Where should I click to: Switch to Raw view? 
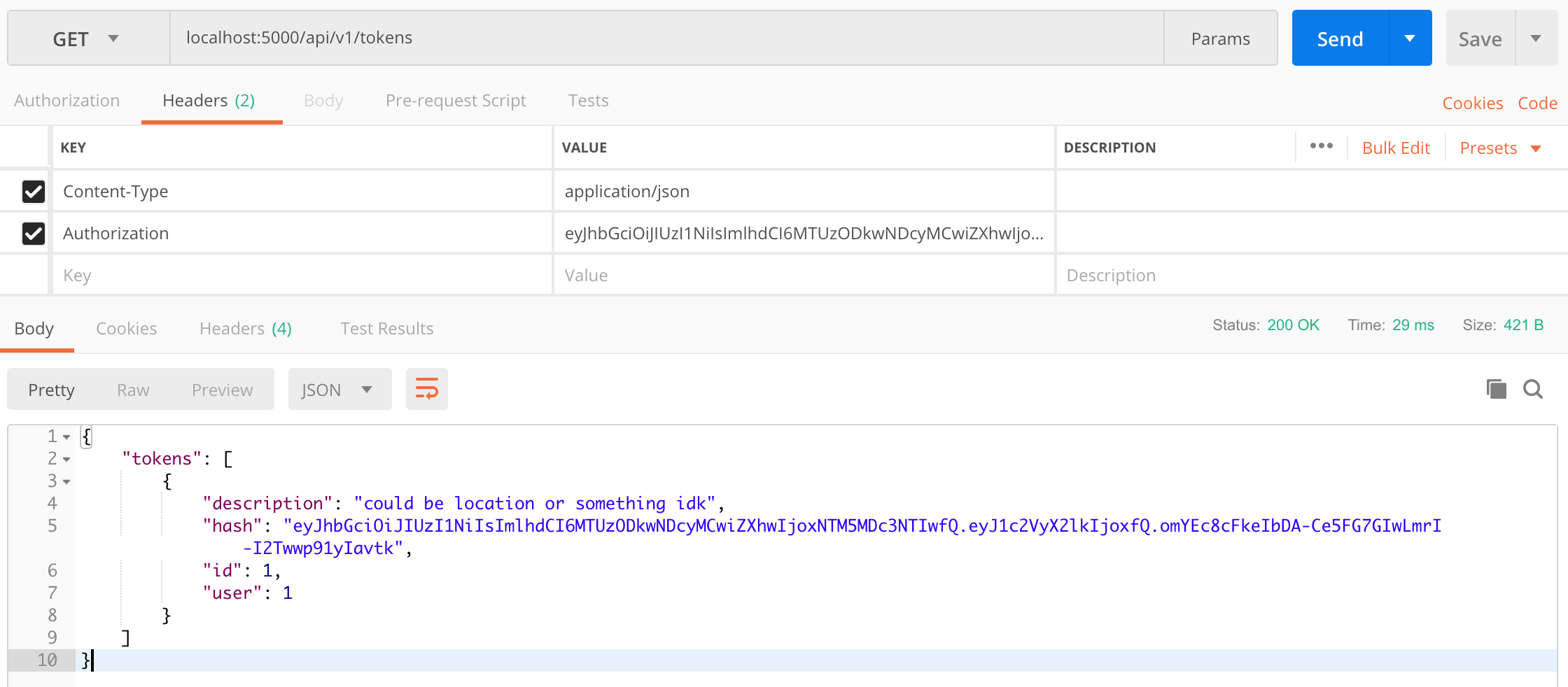point(133,390)
